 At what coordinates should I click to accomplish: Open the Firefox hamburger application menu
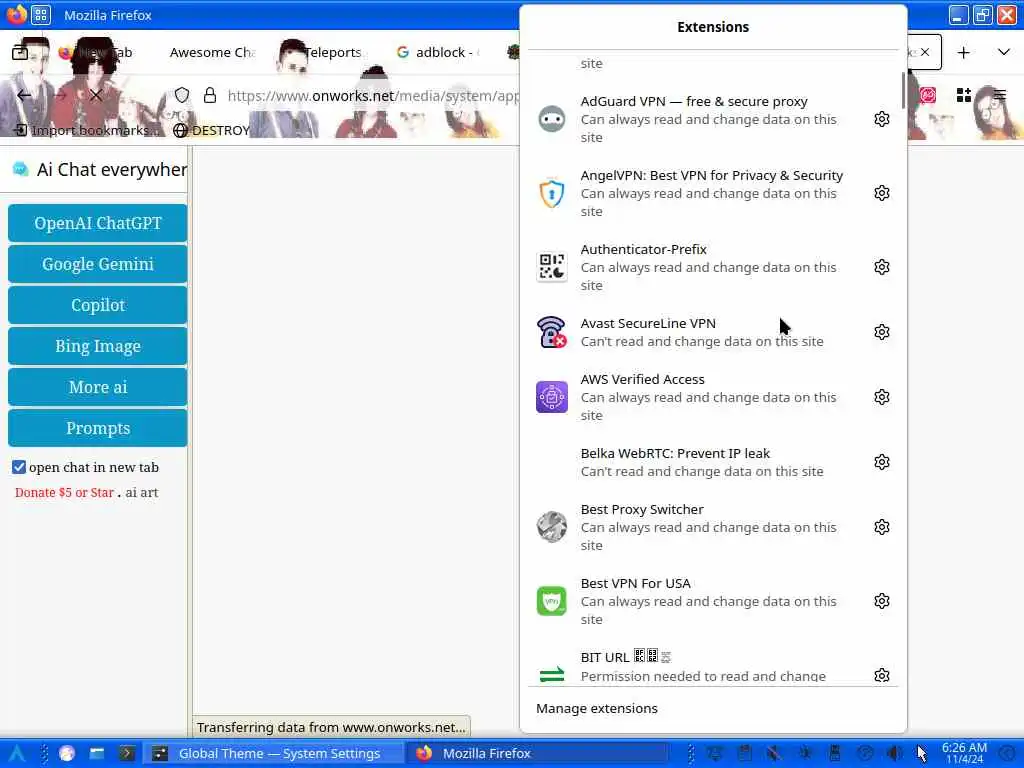click(999, 95)
